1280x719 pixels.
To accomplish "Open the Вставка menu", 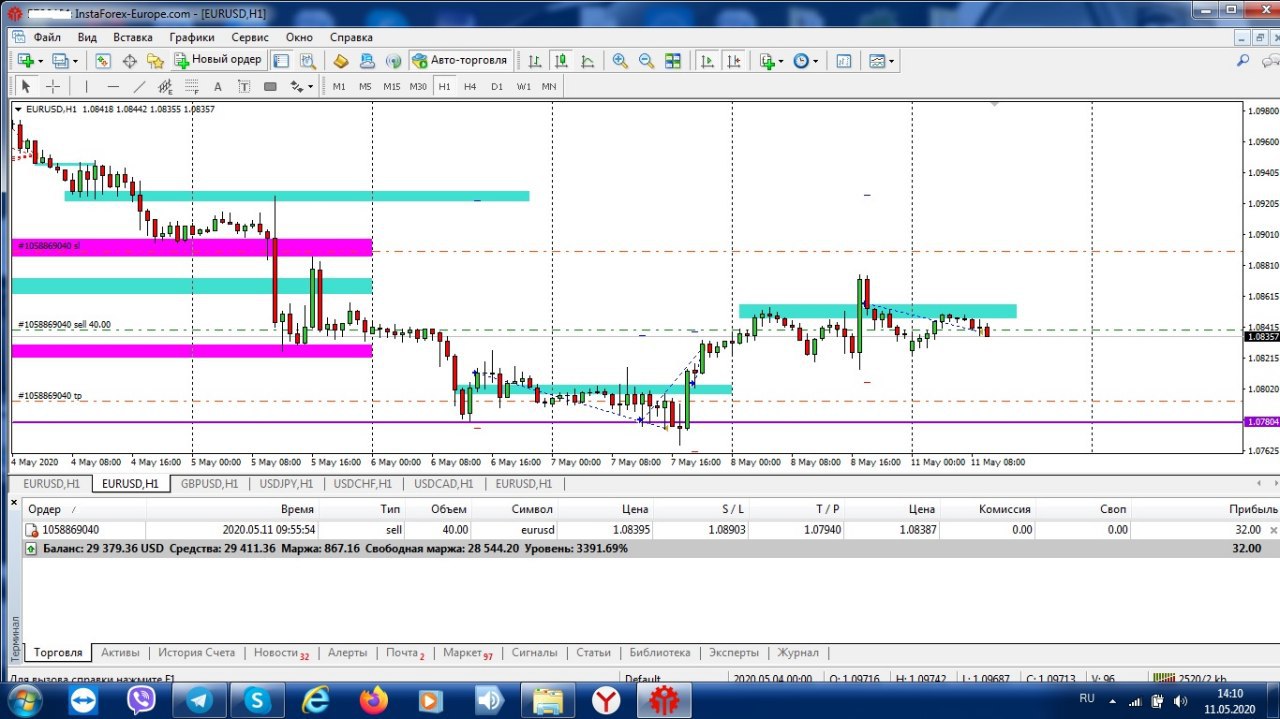I will point(133,37).
